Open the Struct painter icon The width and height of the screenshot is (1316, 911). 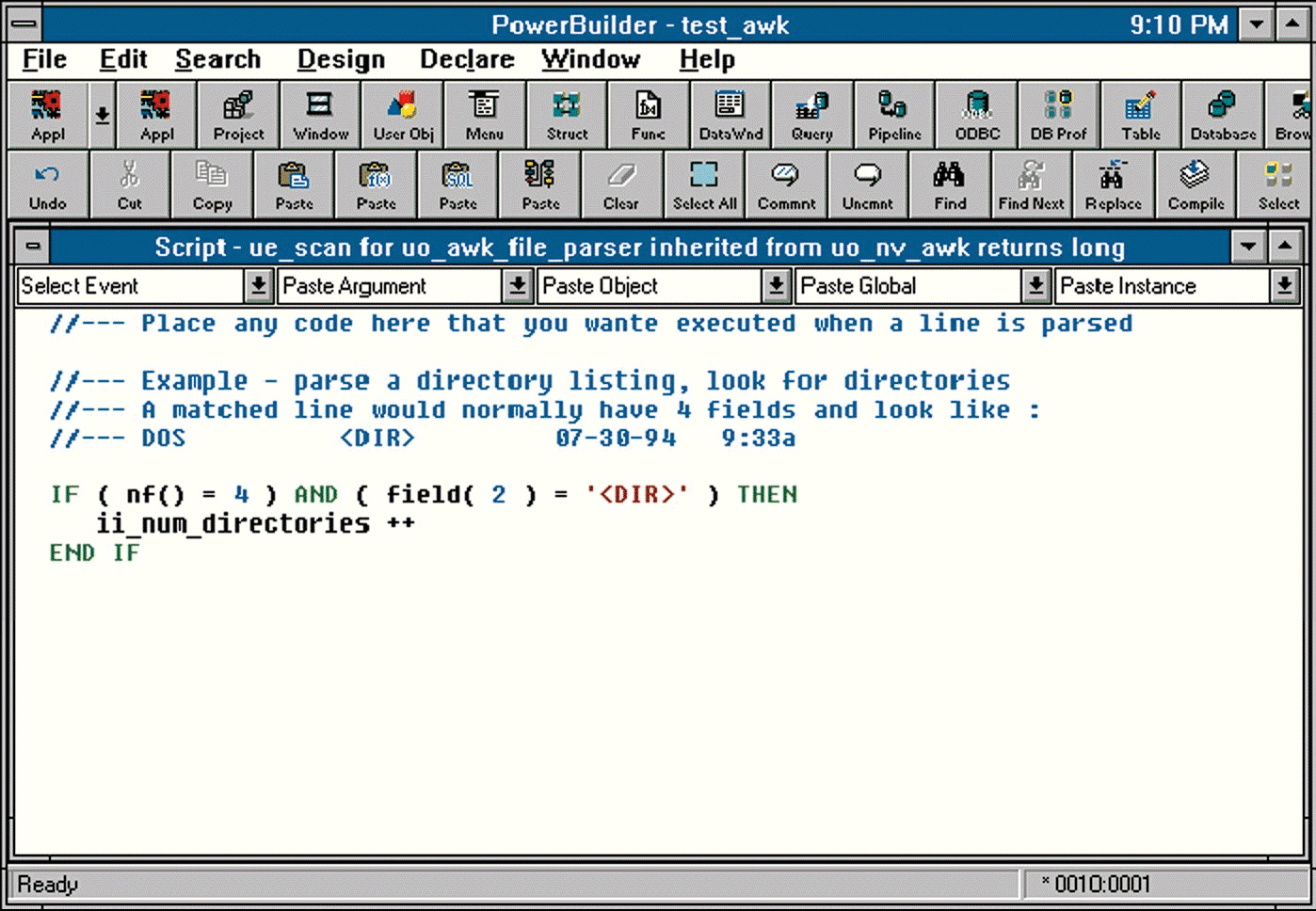tap(567, 116)
